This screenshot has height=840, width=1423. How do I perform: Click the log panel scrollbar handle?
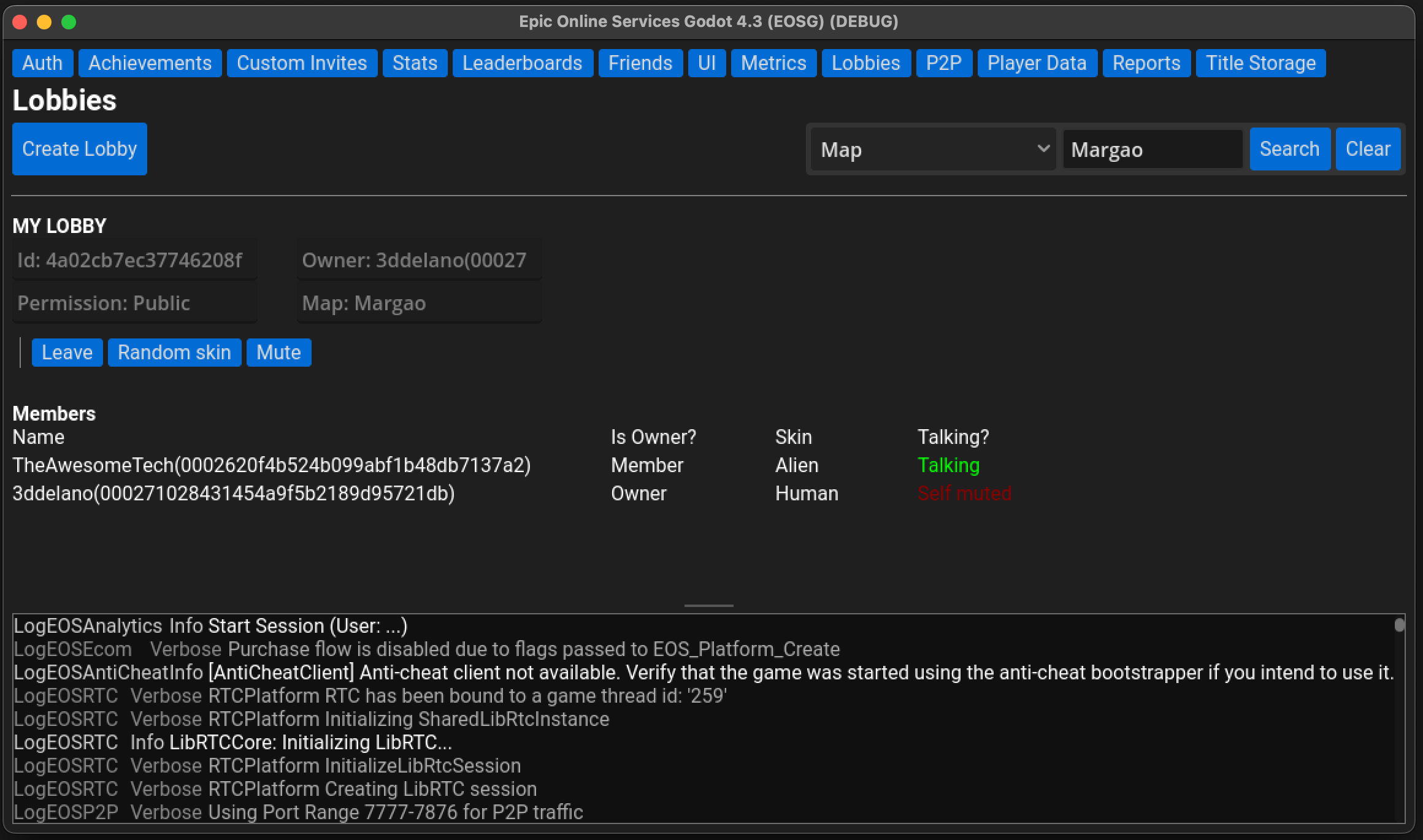tap(1399, 625)
